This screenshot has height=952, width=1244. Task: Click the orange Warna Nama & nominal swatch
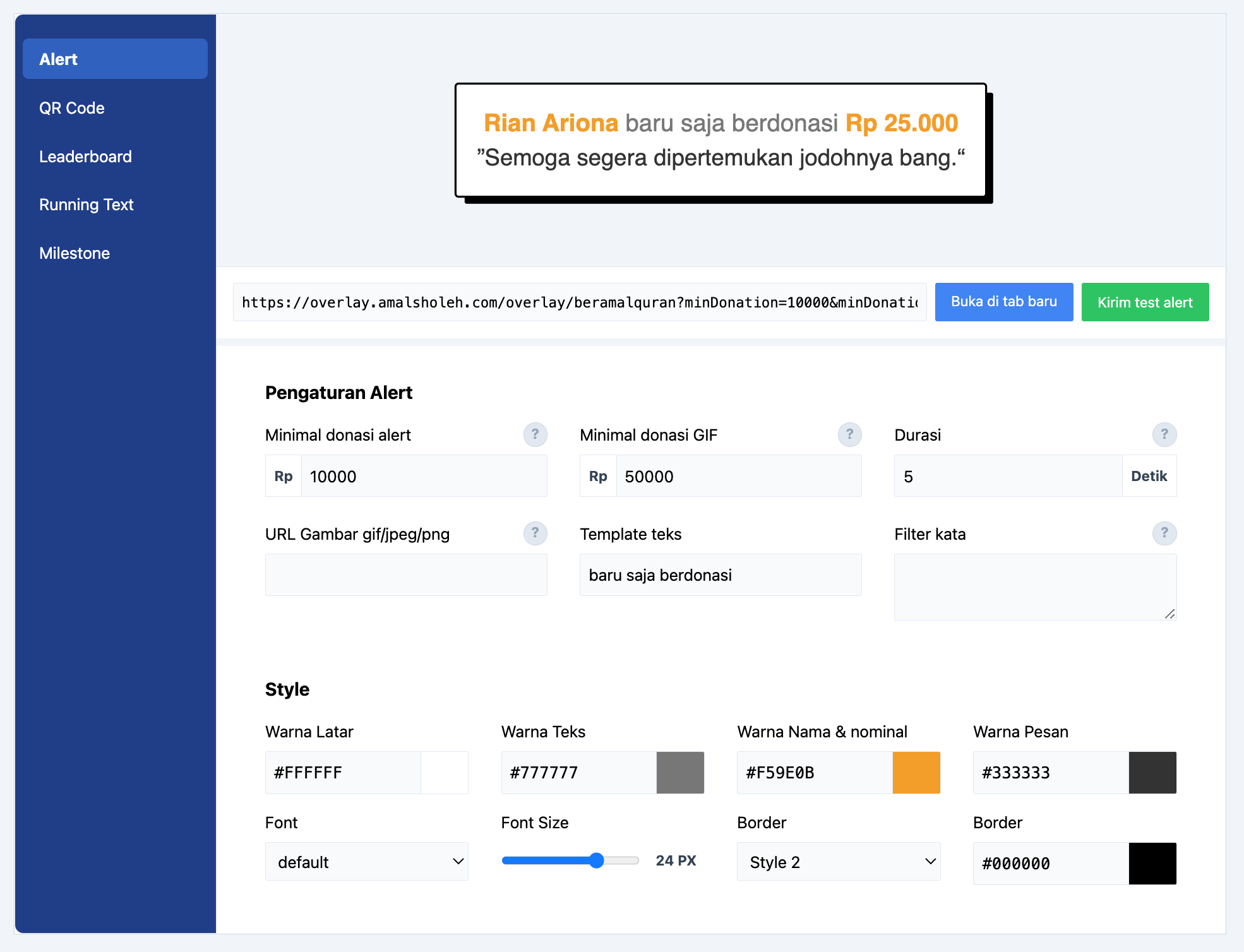916,772
